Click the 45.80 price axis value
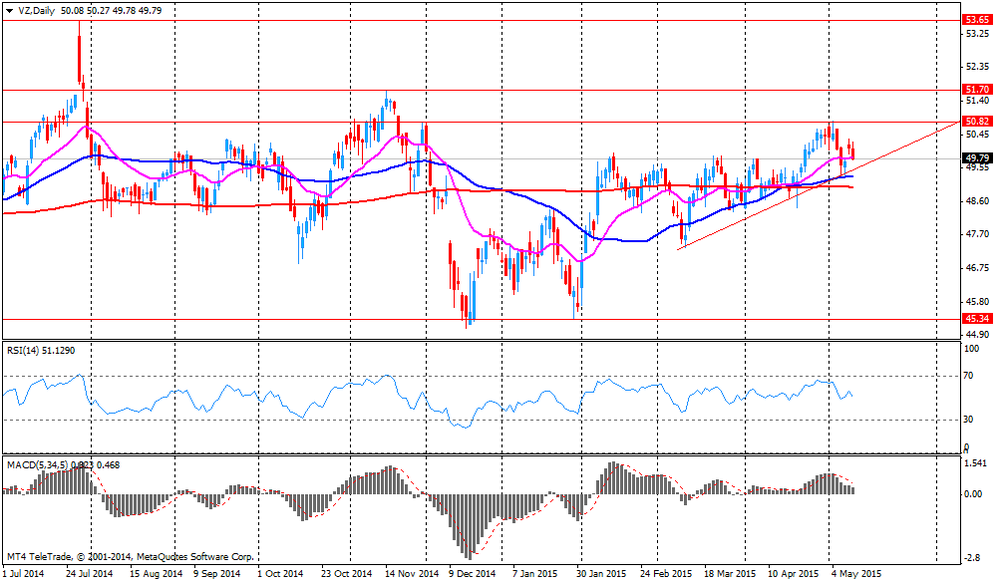Screen dimensions: 1000x582 [978, 302]
